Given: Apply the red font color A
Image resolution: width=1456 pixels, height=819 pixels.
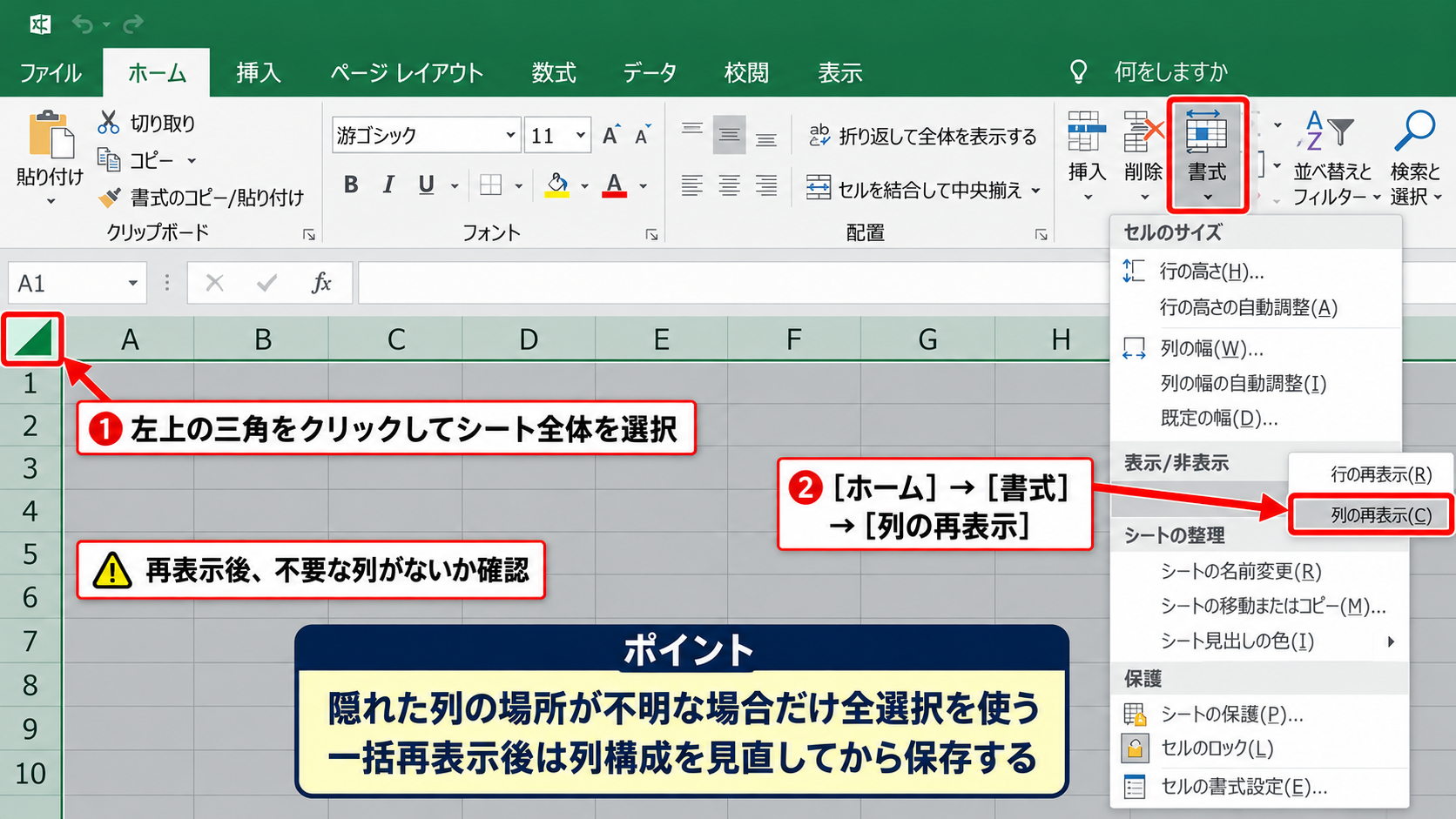Looking at the screenshot, I should [615, 185].
